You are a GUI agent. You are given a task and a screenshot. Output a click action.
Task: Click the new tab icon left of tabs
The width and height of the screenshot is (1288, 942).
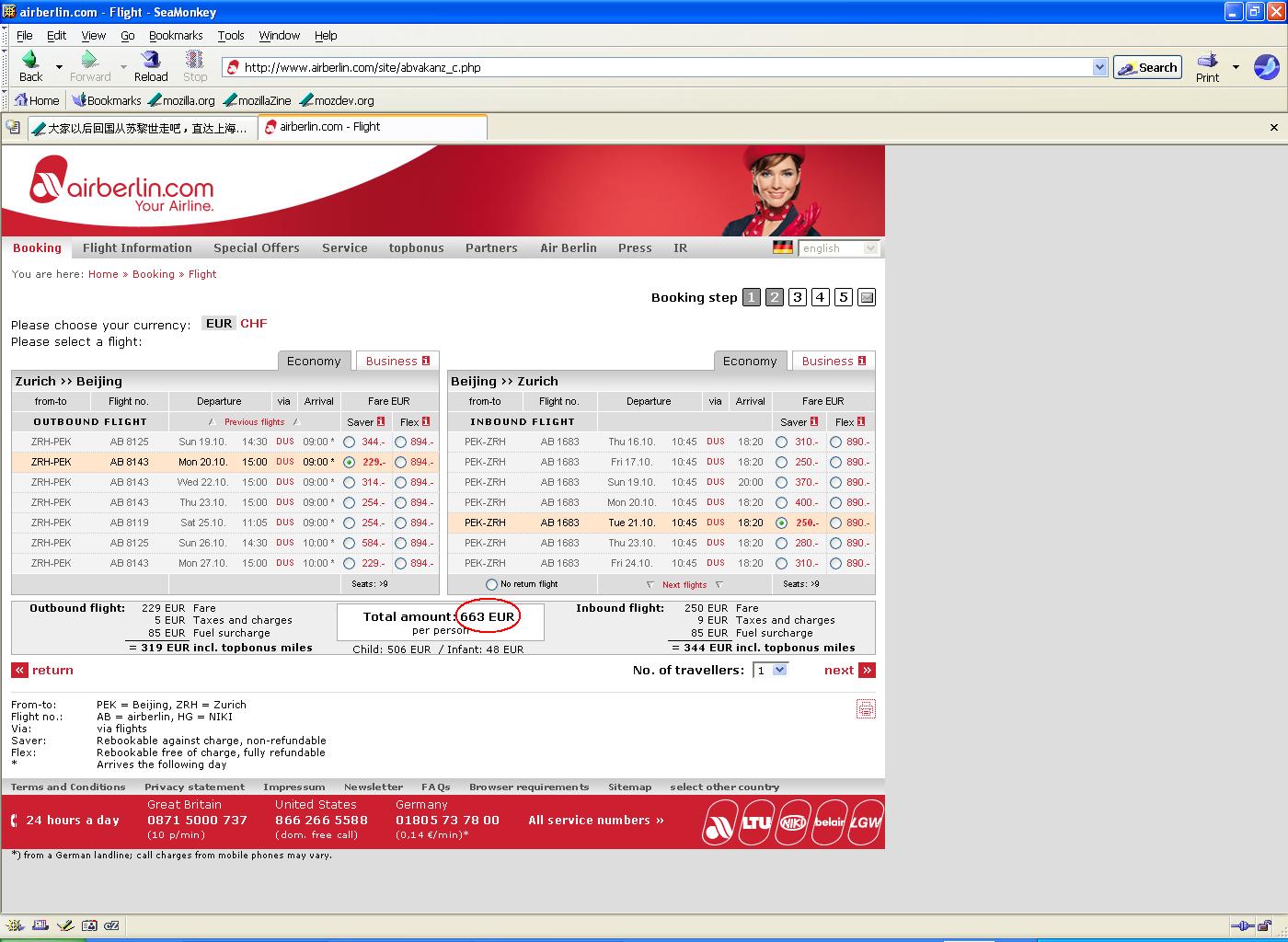[x=13, y=127]
